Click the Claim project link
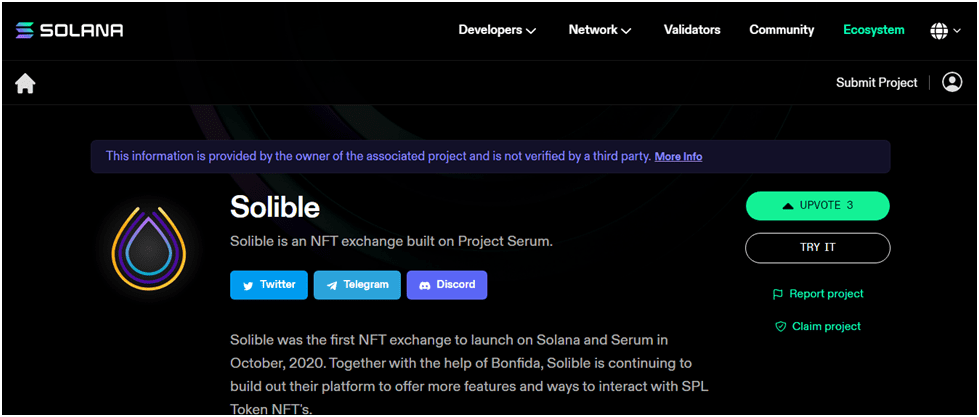 818,326
